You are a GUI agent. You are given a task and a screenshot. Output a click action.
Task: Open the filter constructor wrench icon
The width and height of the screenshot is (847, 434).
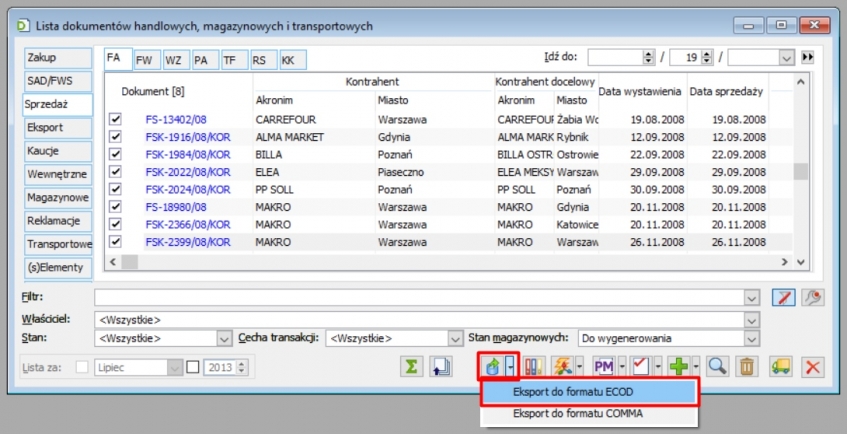[812, 297]
